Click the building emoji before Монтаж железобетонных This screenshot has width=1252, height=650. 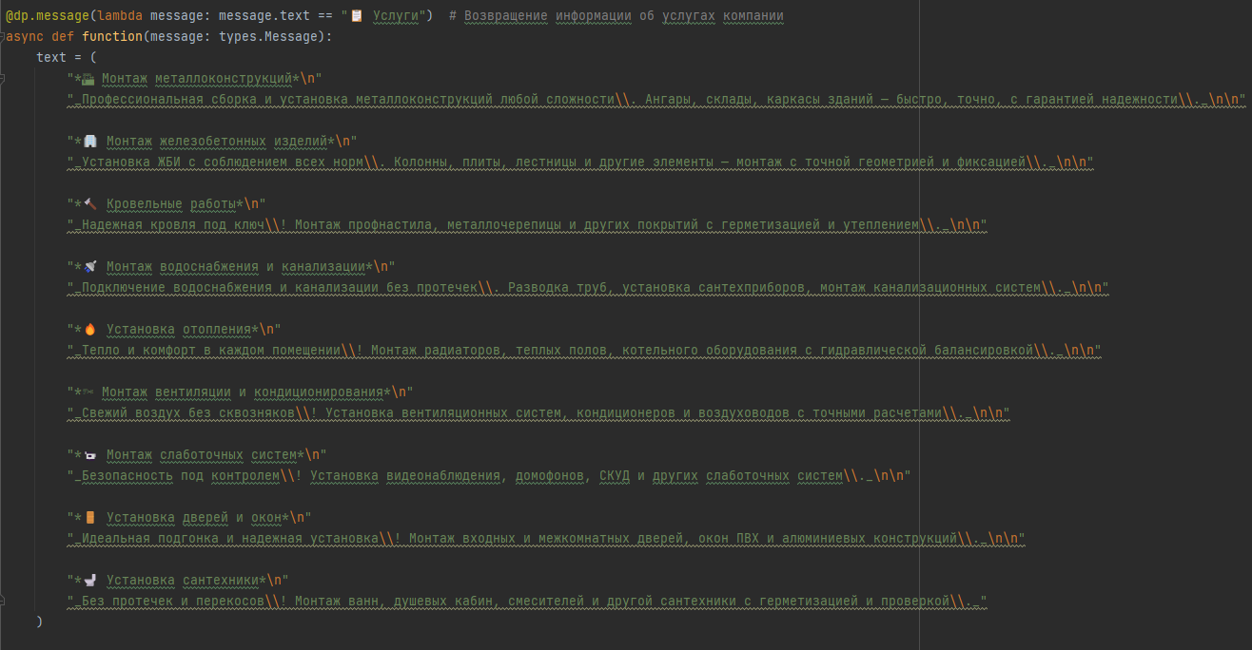coord(91,141)
